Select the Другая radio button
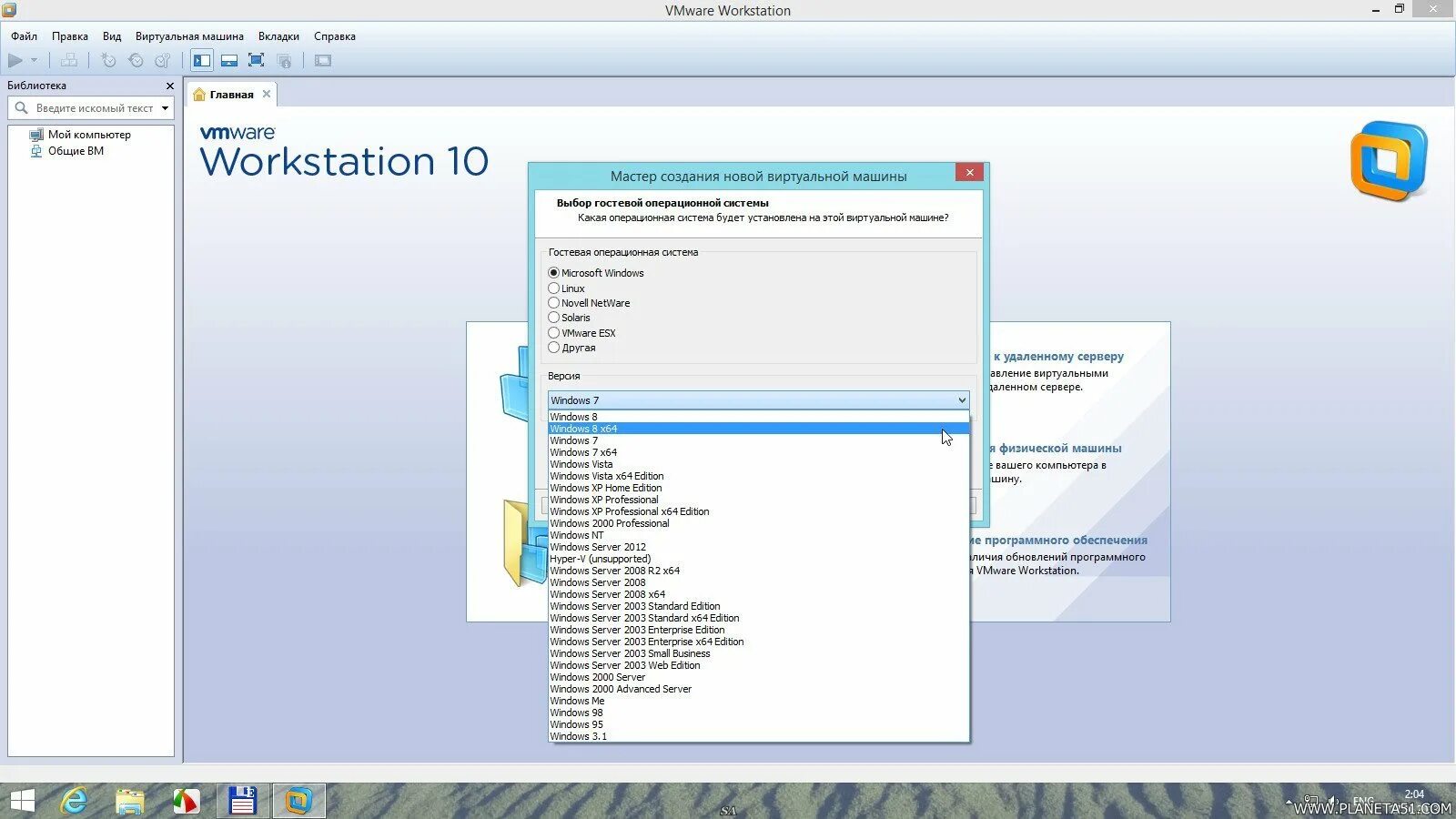 coord(553,348)
